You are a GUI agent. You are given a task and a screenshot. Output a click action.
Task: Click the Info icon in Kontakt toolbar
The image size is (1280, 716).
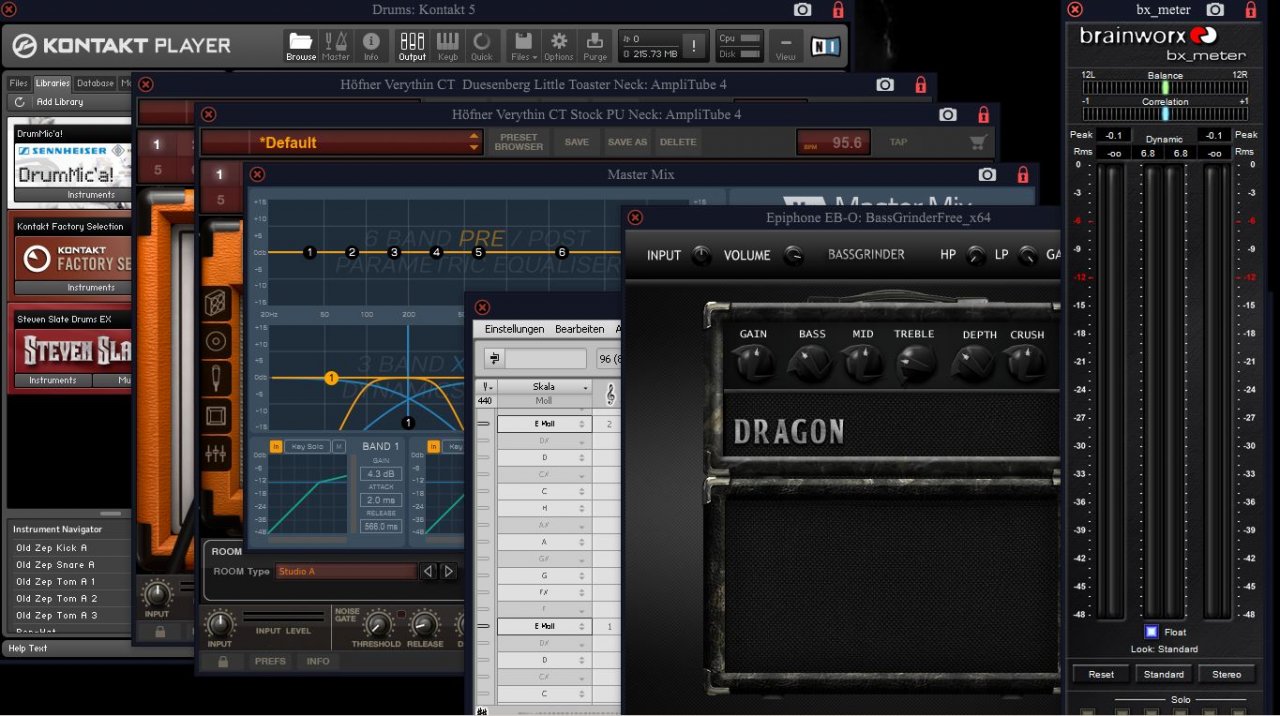[x=371, y=45]
